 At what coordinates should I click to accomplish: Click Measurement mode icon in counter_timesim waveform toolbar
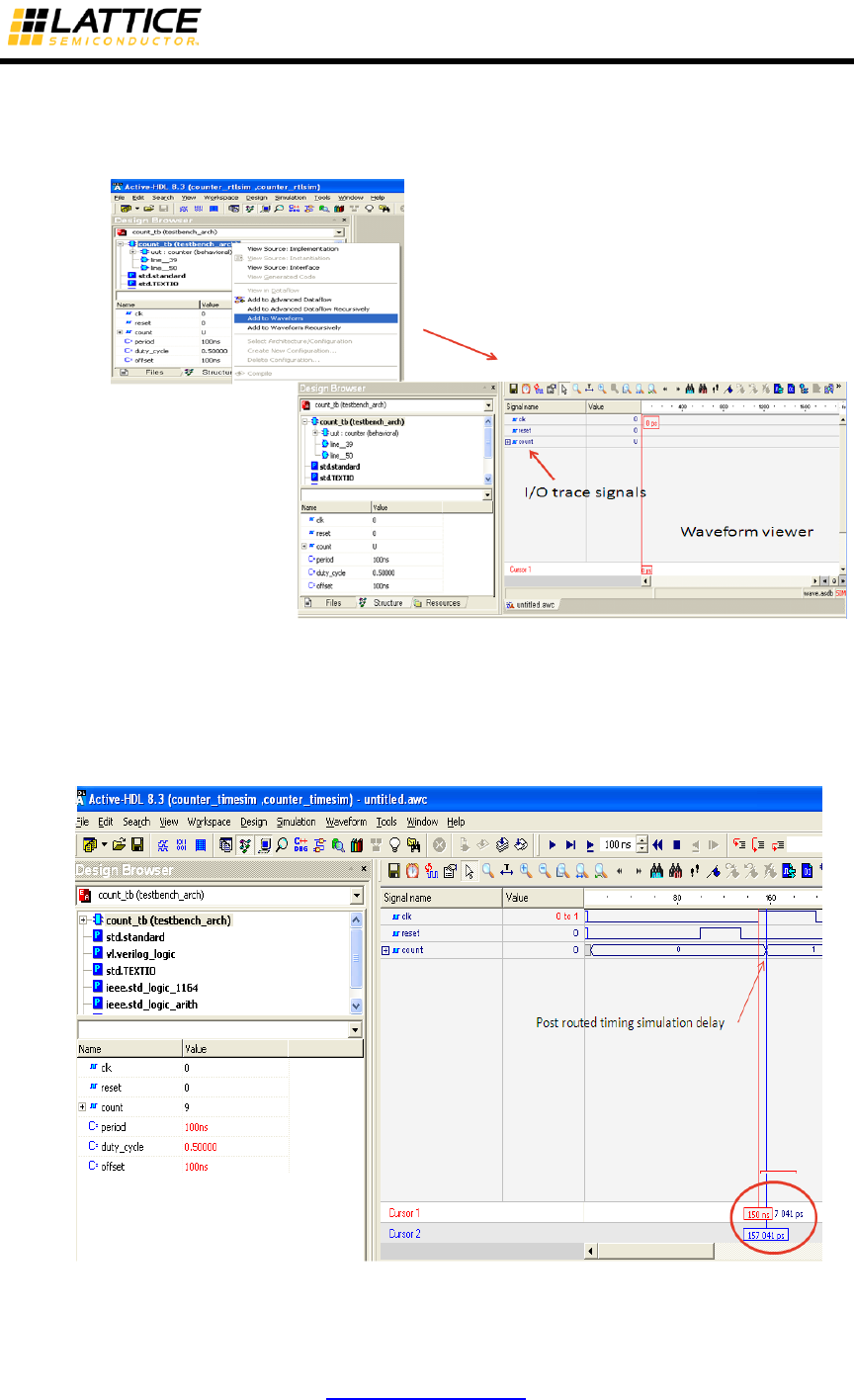click(506, 871)
